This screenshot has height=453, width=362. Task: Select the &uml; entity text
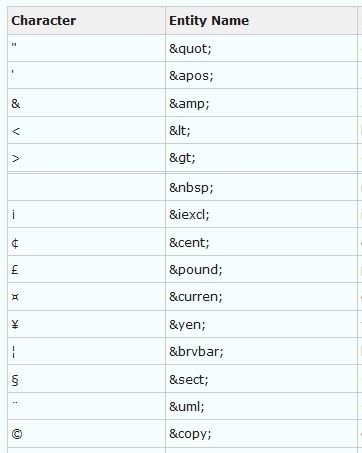tap(187, 406)
